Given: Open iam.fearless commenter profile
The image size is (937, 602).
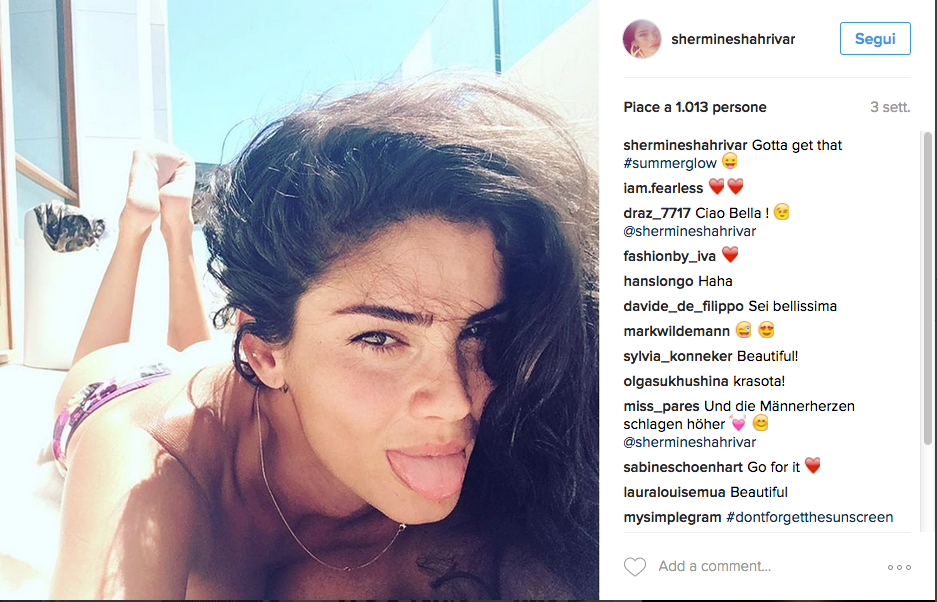Looking at the screenshot, I should tap(663, 188).
